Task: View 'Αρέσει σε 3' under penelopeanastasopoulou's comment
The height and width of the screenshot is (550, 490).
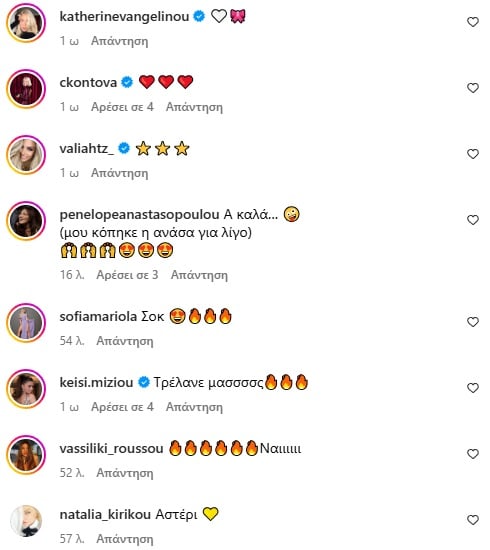Action: (x=127, y=275)
